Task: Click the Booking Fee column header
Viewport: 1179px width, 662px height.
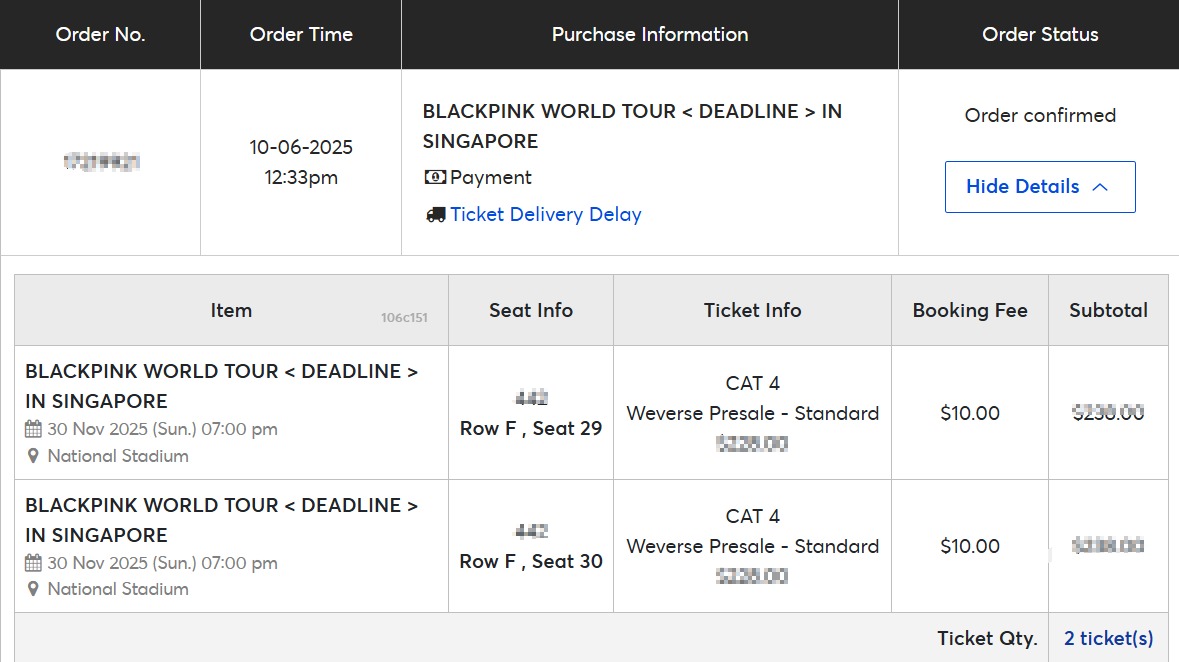Action: pos(970,310)
